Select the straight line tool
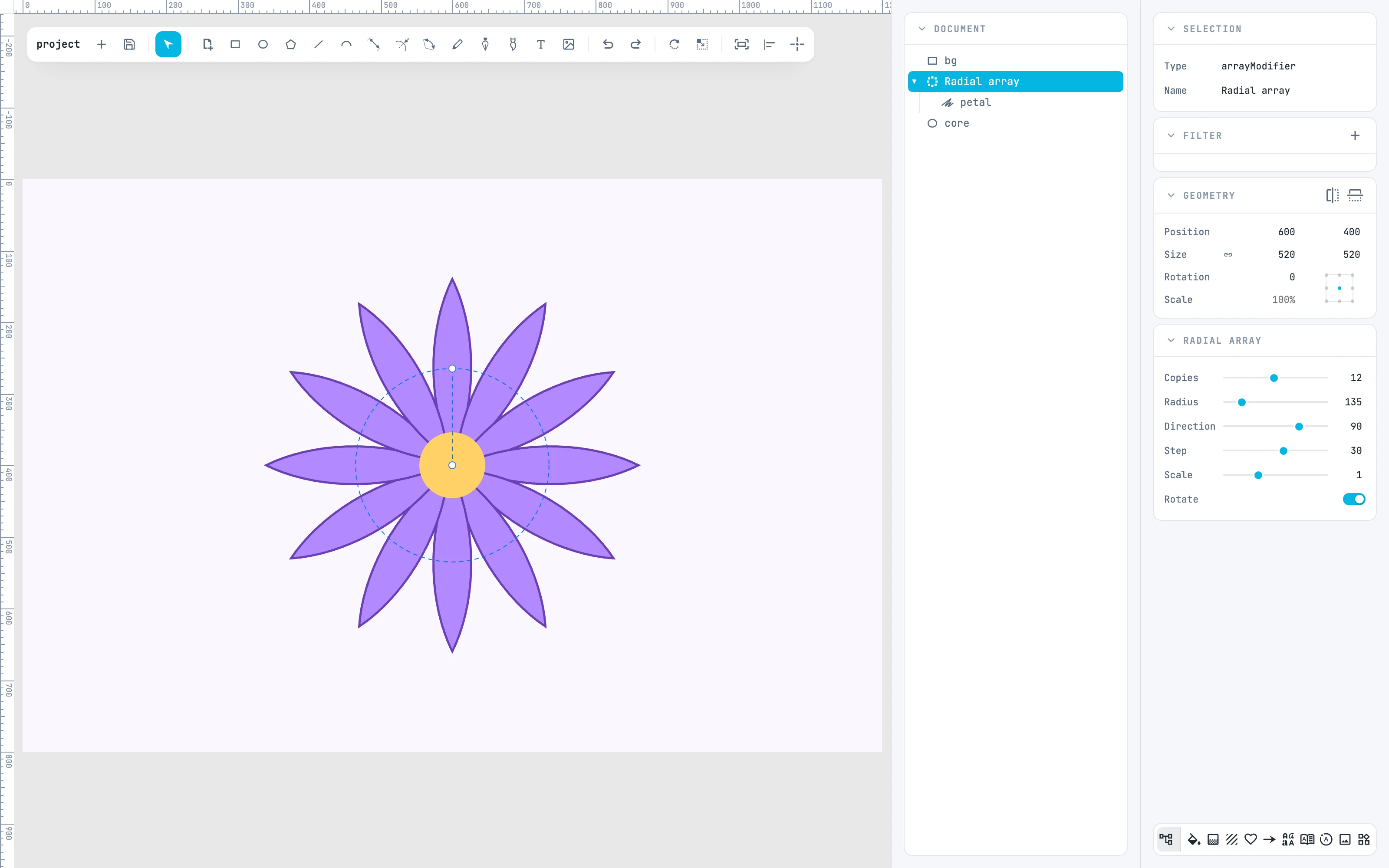The image size is (1389, 868). coord(319,44)
